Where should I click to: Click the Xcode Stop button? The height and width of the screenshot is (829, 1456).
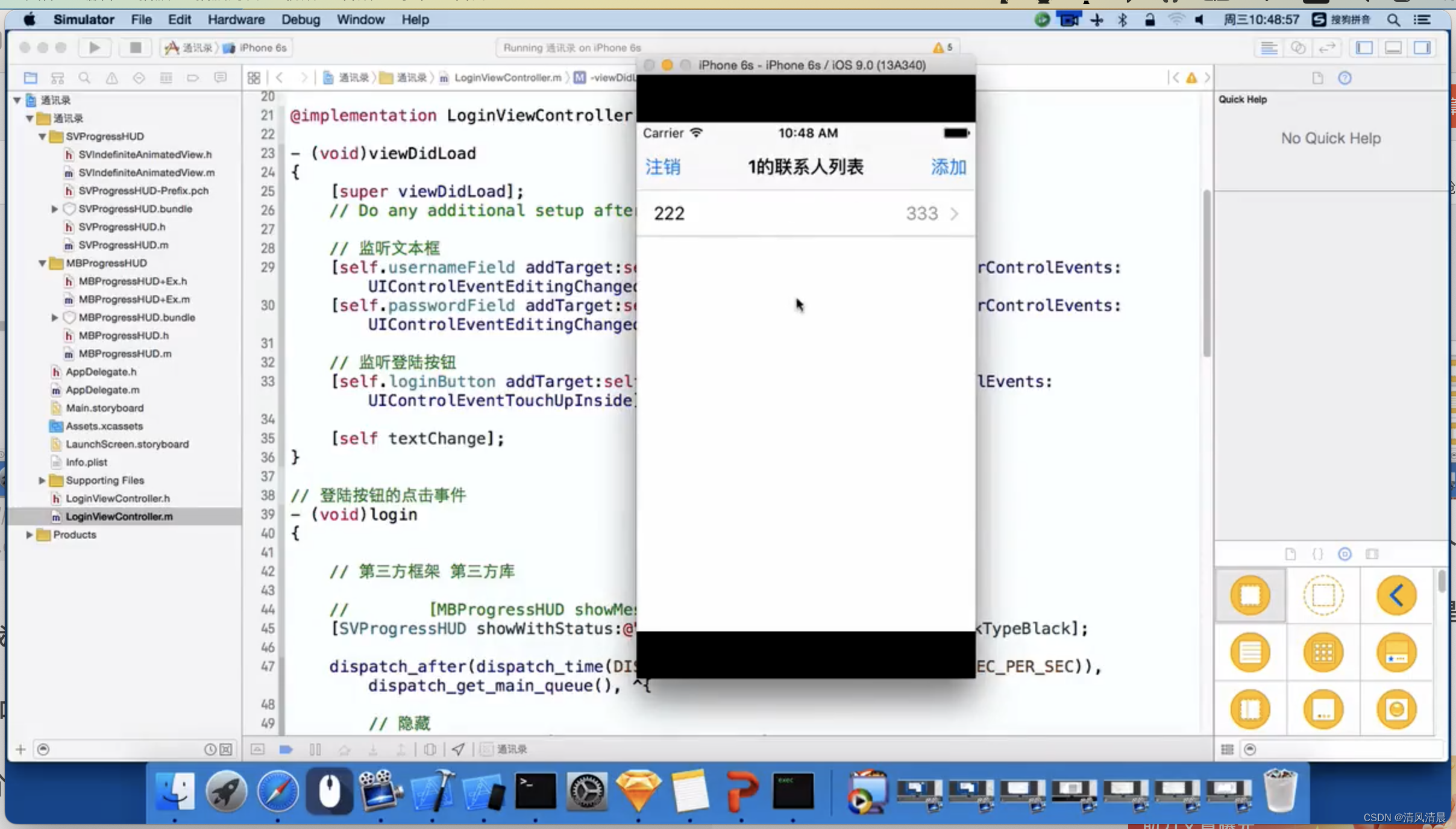tap(136, 48)
